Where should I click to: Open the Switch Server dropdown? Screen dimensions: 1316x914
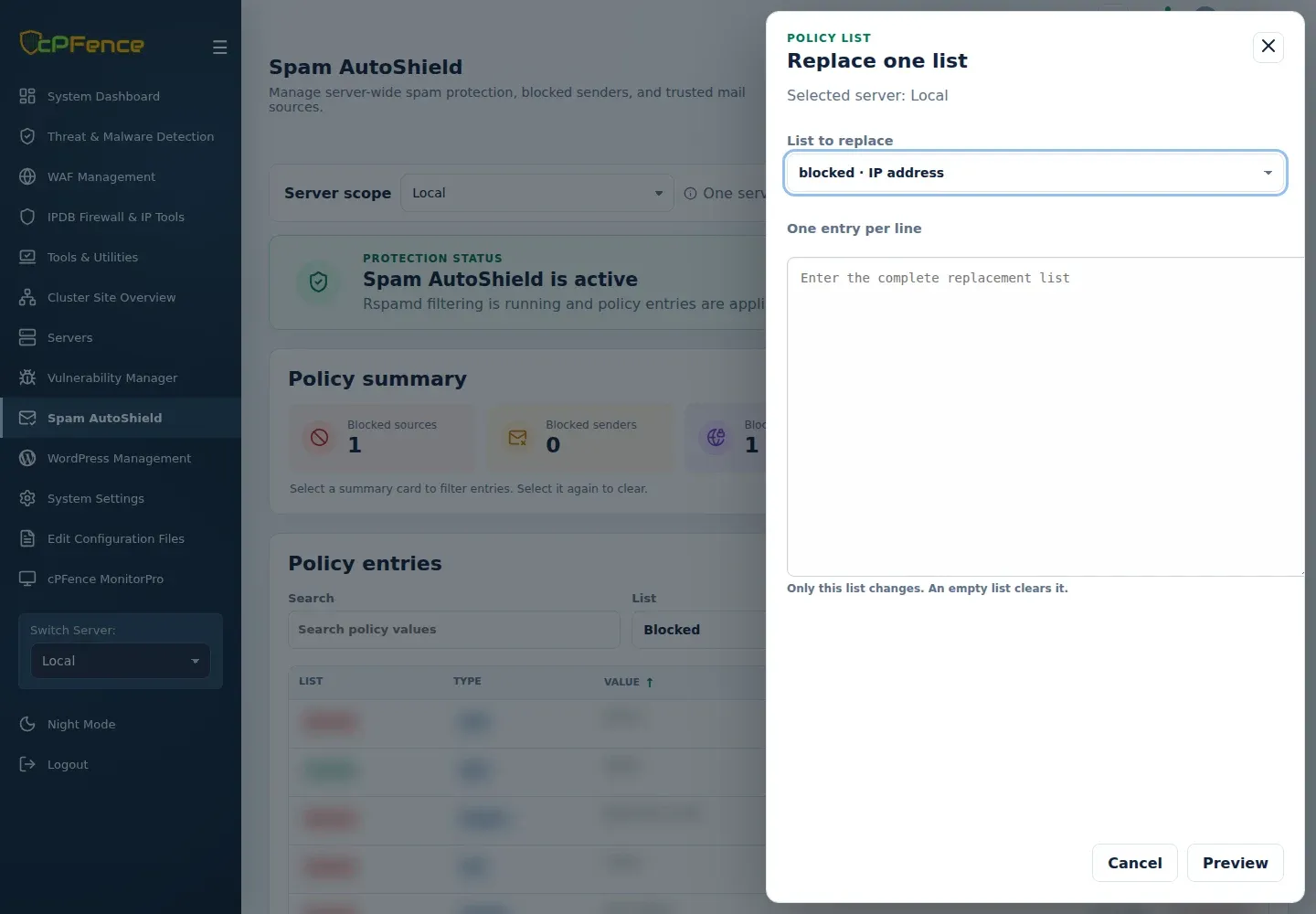click(x=121, y=661)
